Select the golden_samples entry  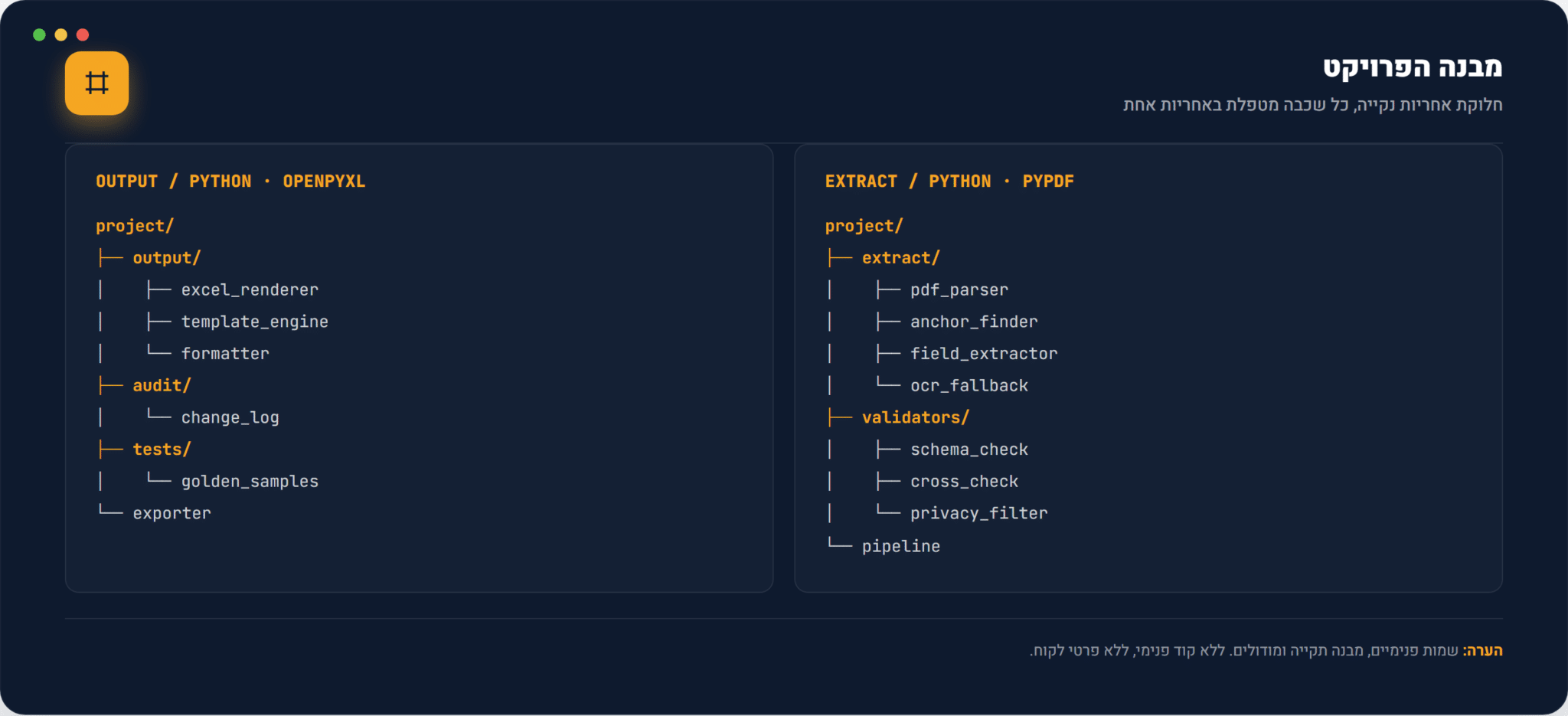[x=250, y=482]
